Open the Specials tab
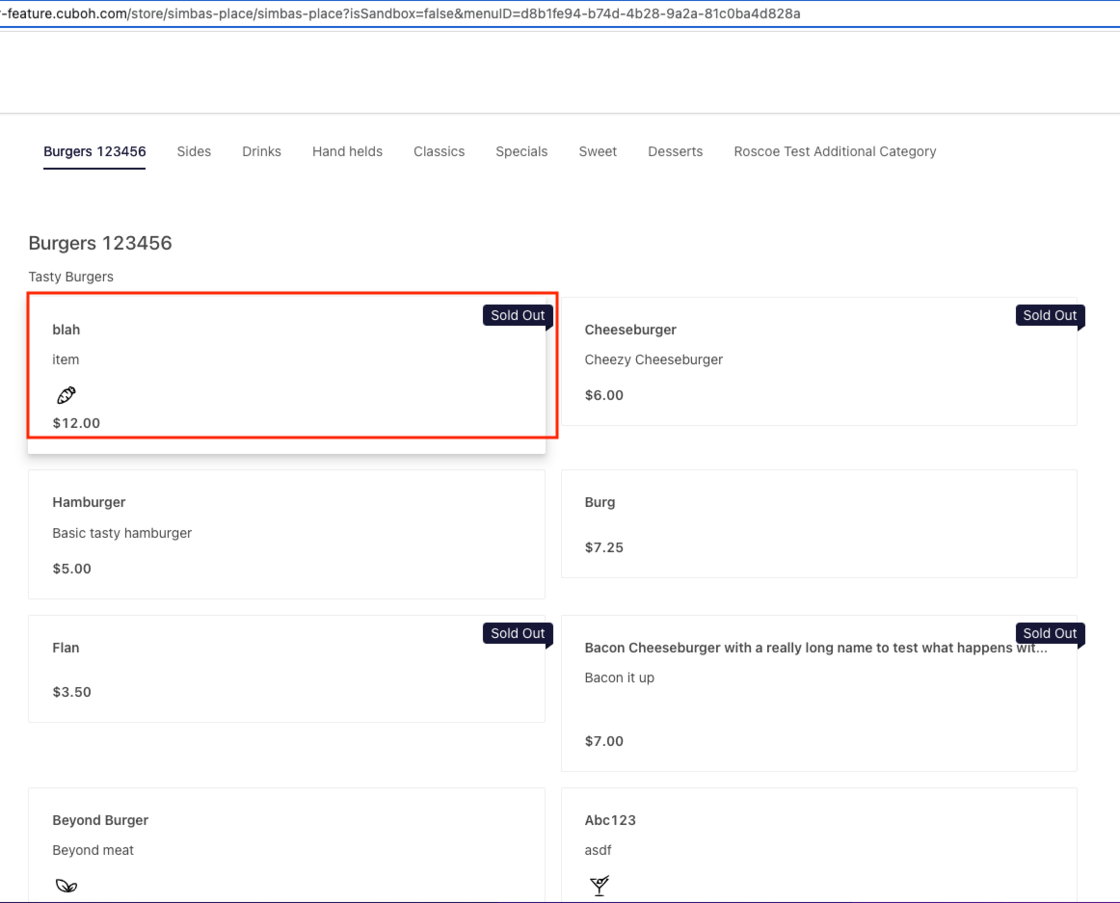Viewport: 1120px width, 903px height. [x=521, y=152]
